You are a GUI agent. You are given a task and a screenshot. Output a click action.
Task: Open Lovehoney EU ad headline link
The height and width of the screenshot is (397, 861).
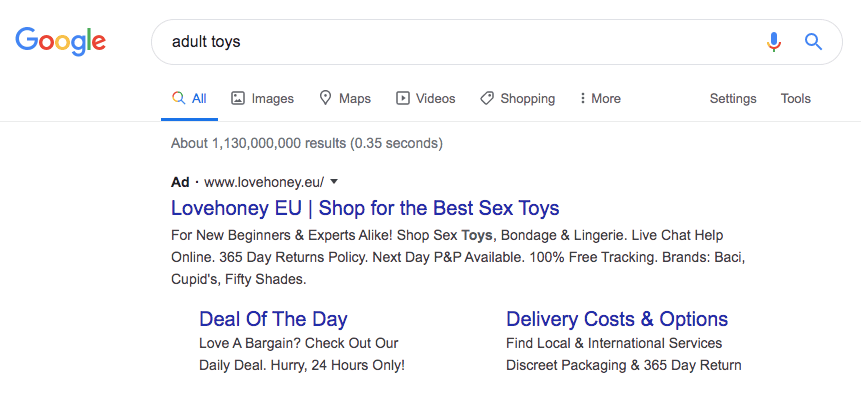(365, 208)
